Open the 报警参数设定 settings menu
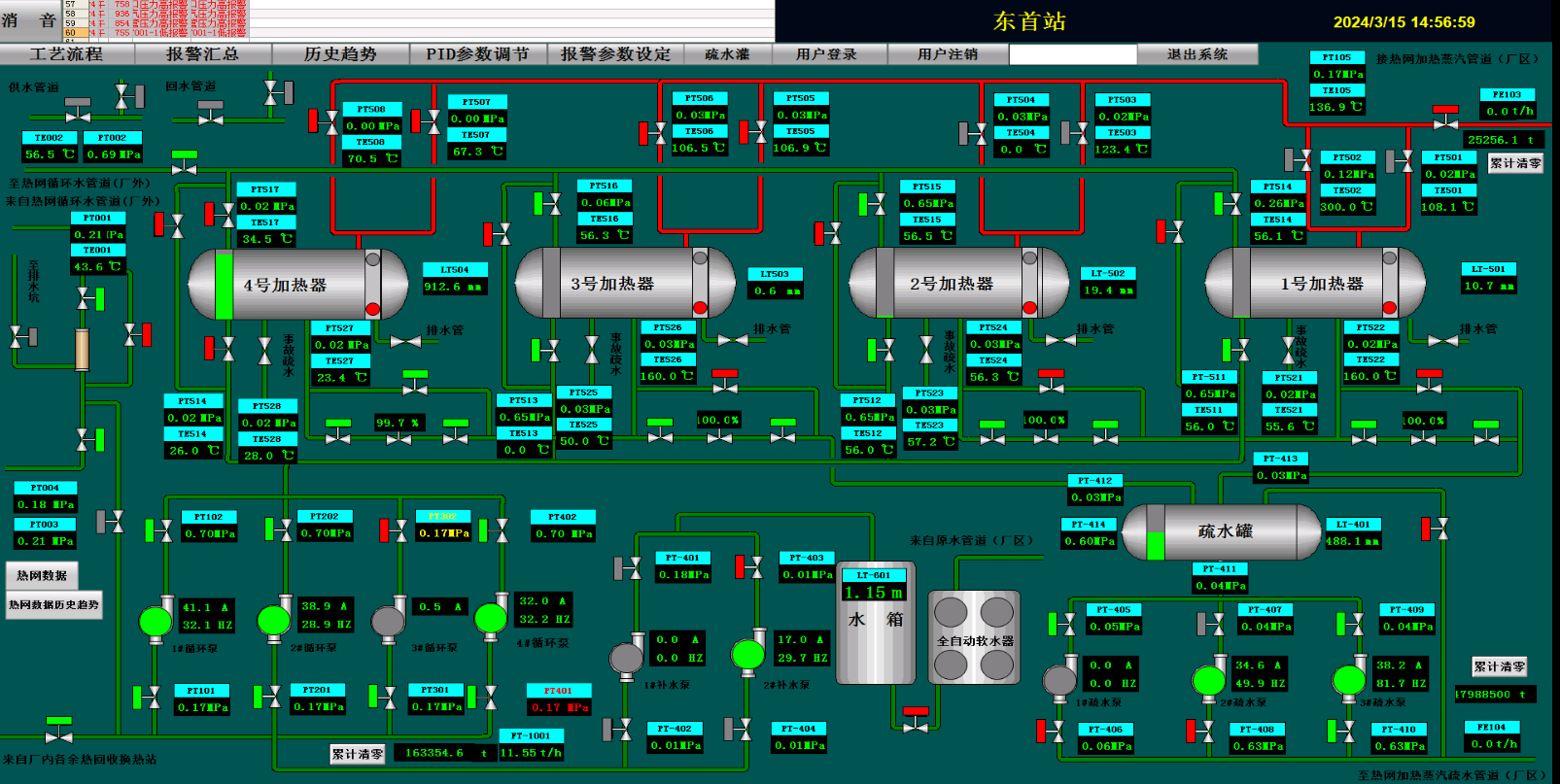 click(615, 54)
